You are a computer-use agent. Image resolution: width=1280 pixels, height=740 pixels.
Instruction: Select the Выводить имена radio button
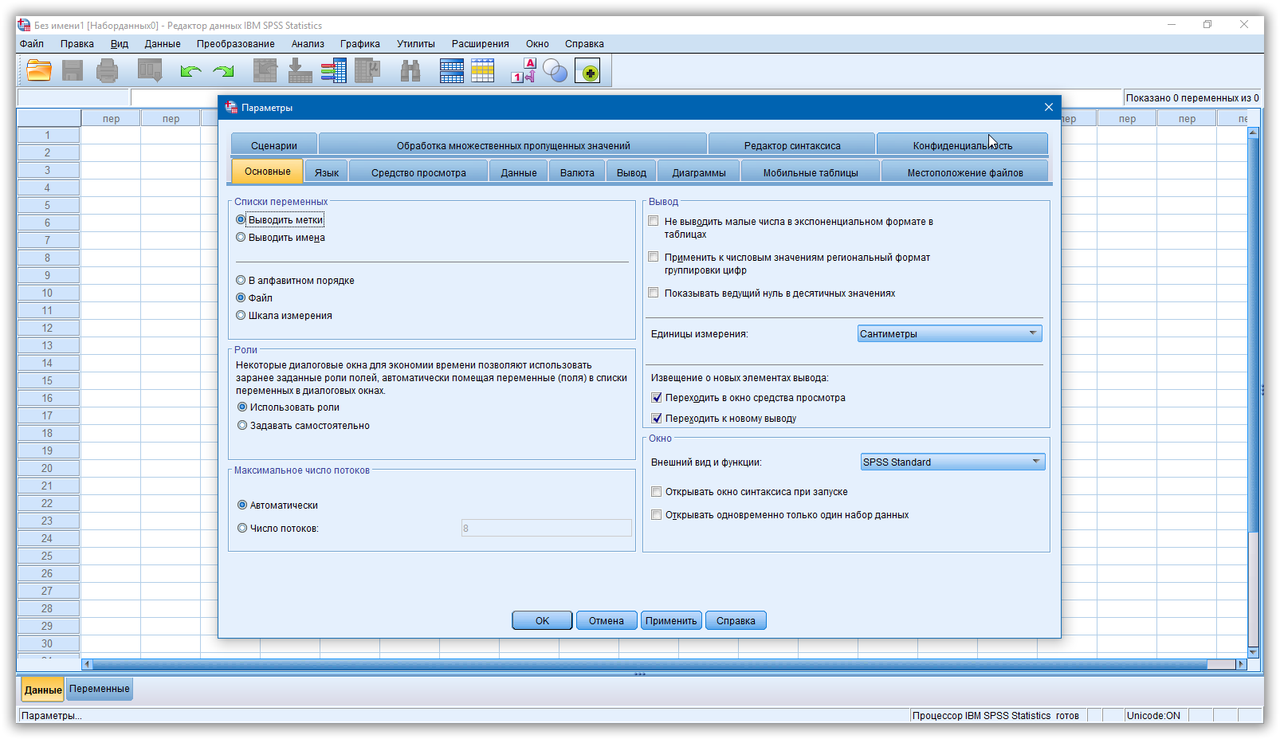click(241, 238)
